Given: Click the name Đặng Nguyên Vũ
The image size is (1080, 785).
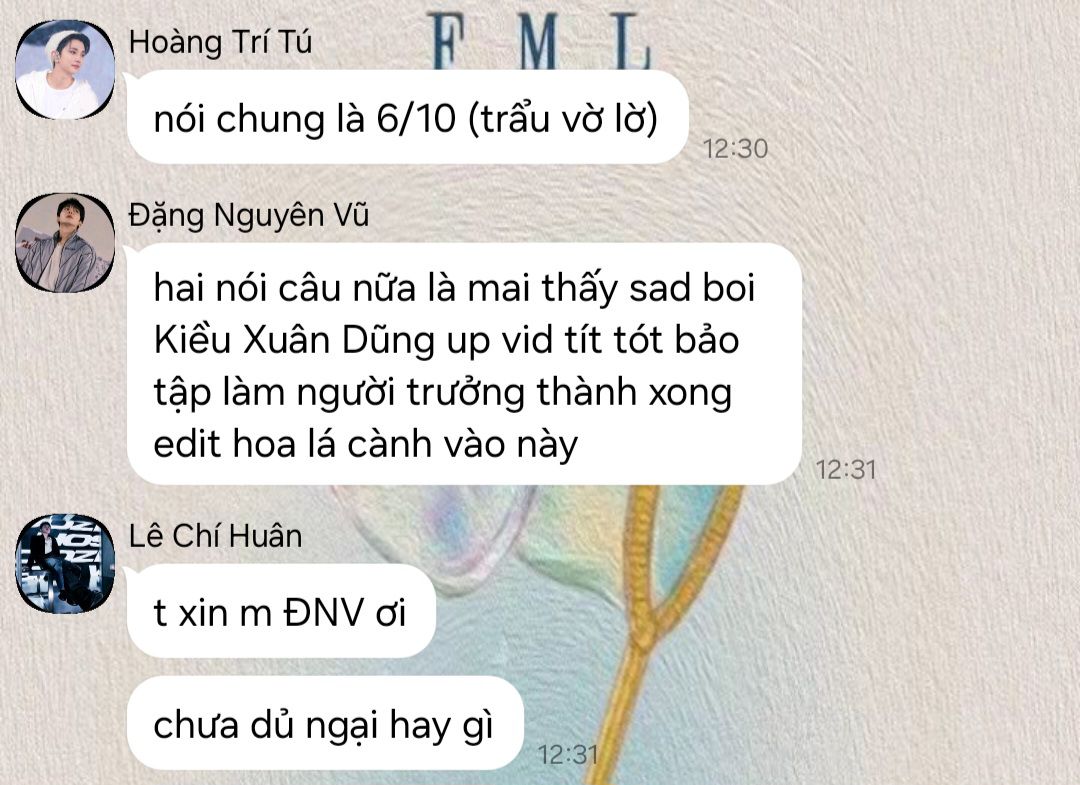Looking at the screenshot, I should (249, 216).
